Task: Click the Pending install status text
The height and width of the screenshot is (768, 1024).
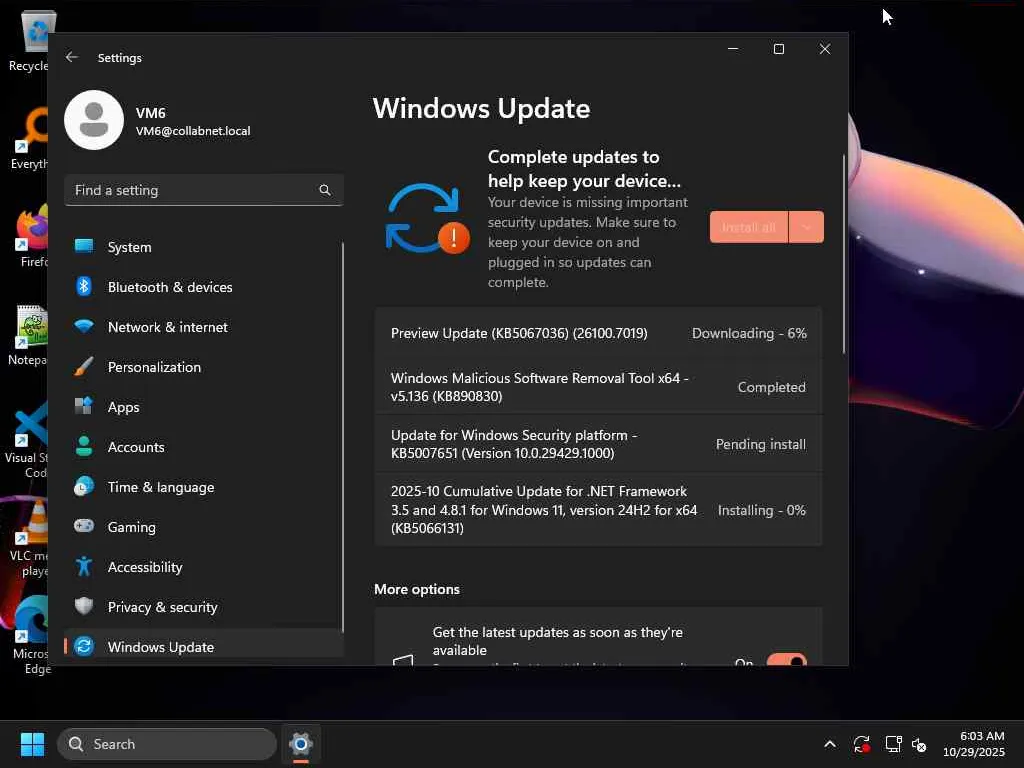Action: click(x=761, y=444)
